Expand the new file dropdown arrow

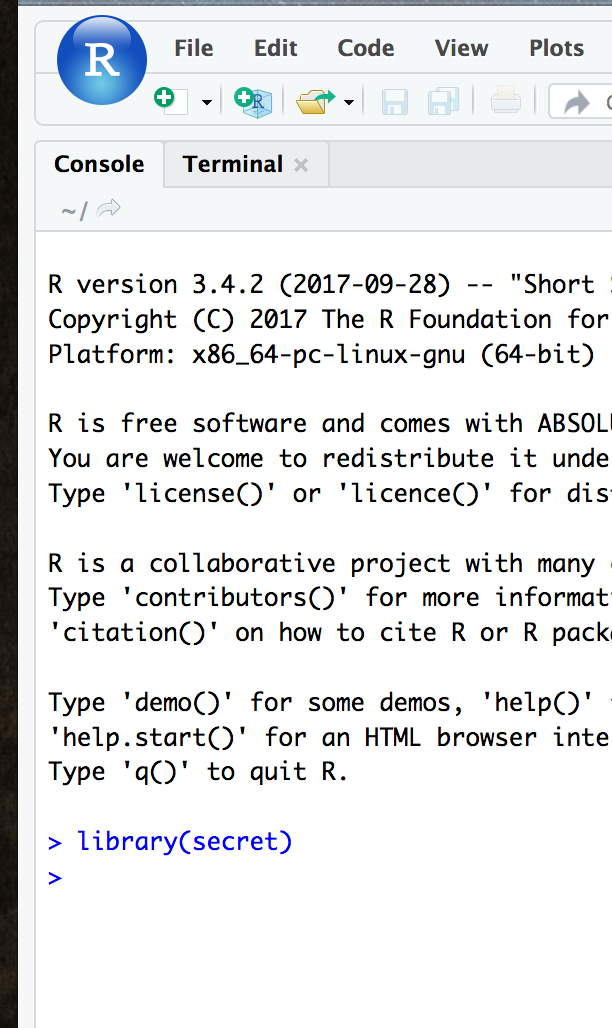(207, 102)
